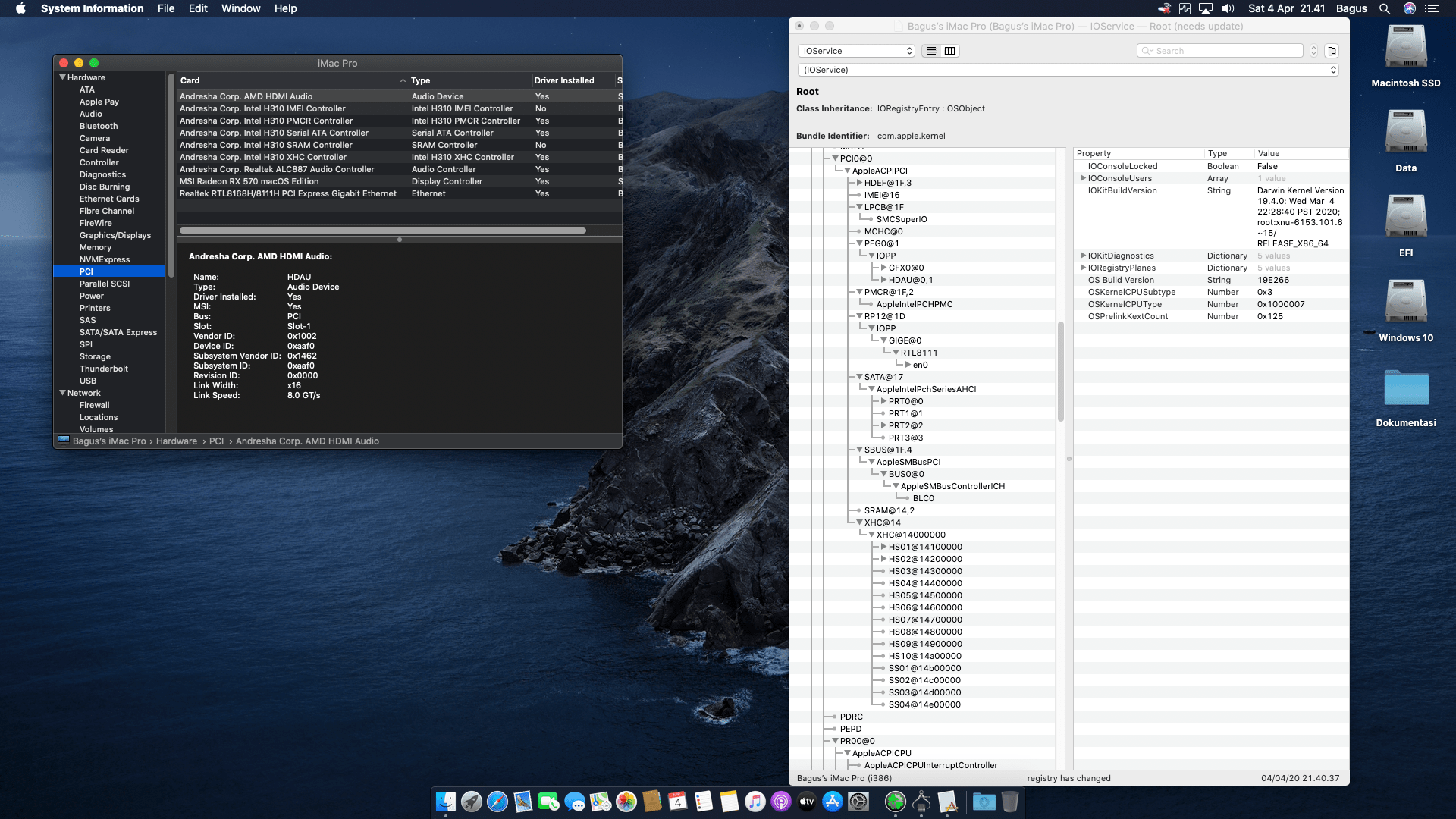
Task: Click the search result stepper arrows
Action: point(1314,51)
